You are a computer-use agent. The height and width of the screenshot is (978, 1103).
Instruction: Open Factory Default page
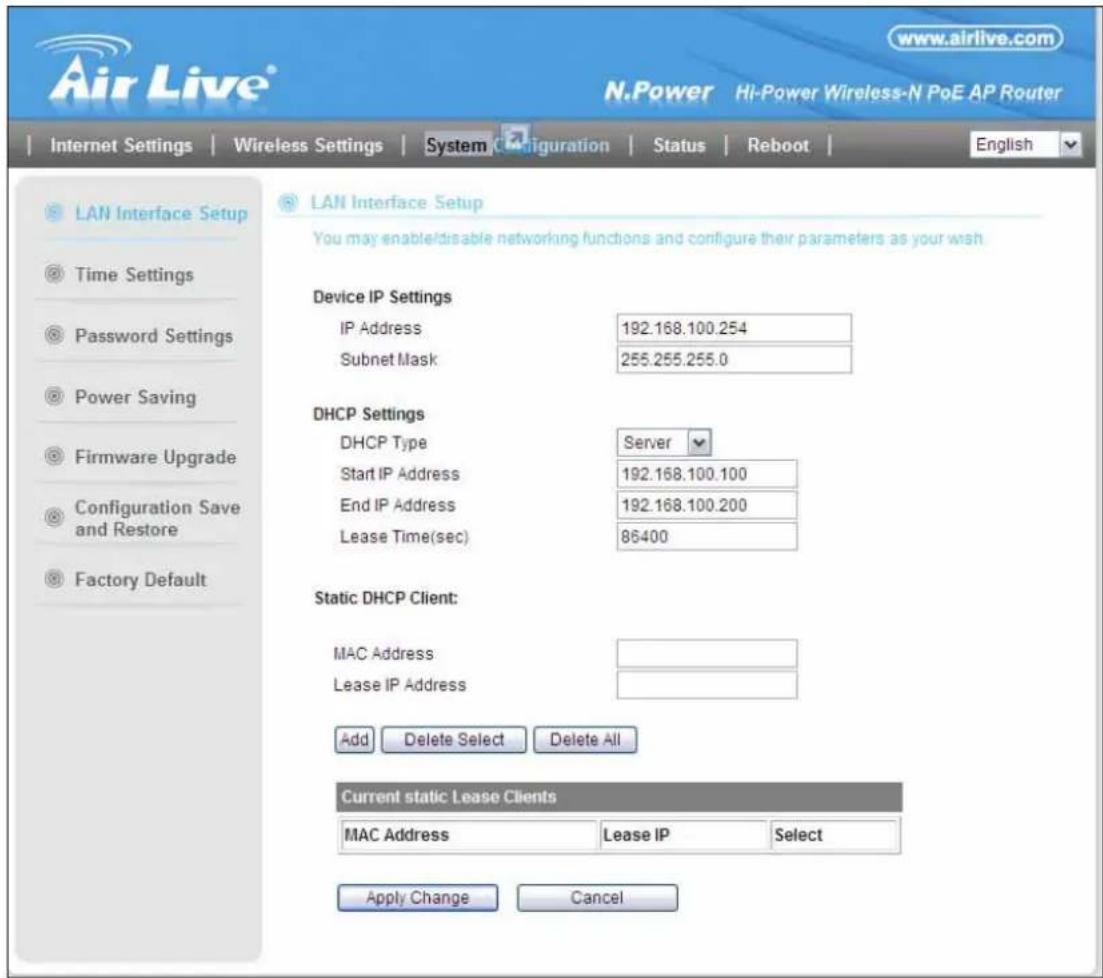click(141, 580)
